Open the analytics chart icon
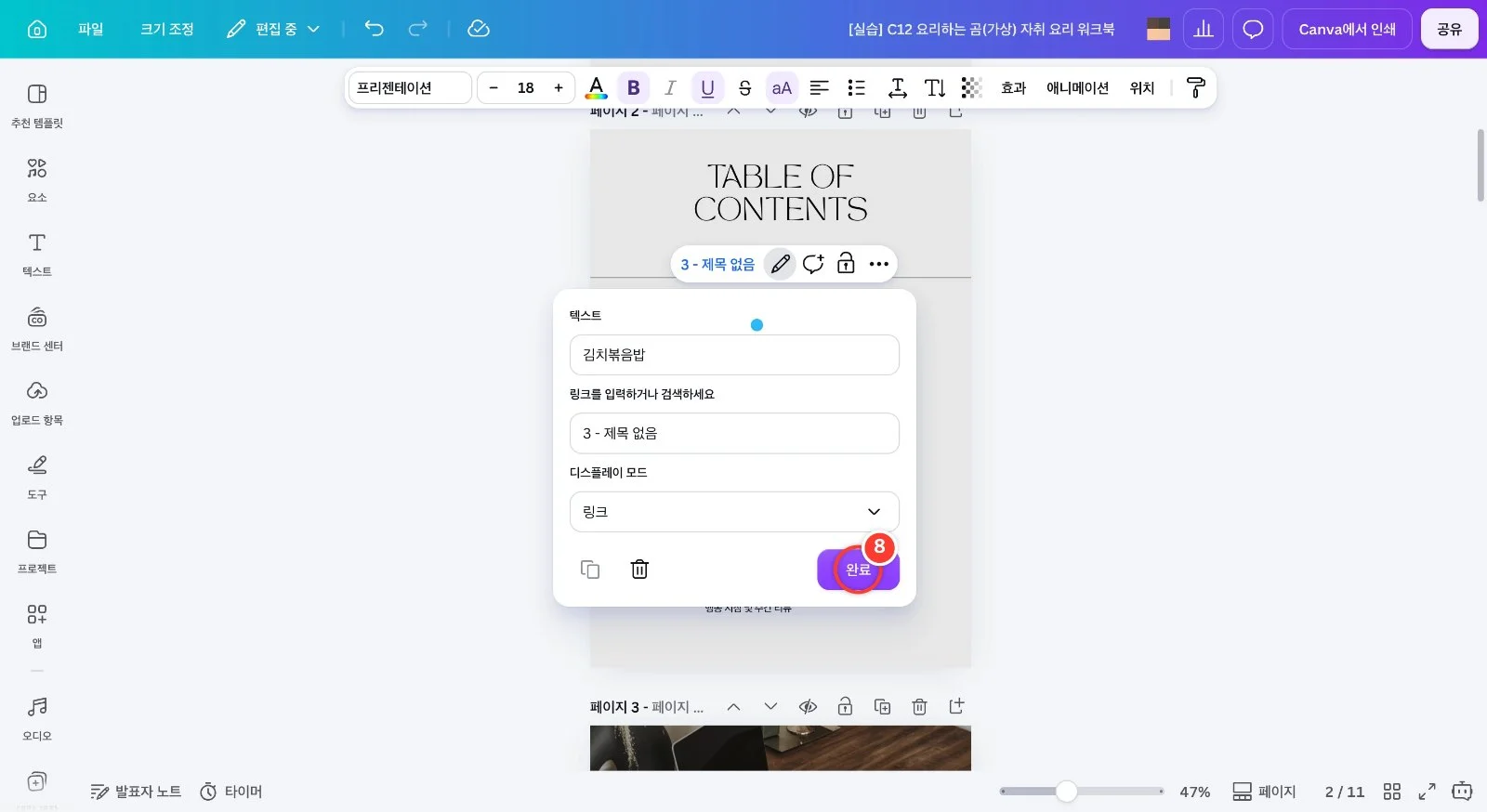Screen dimensions: 1487x812 click(x=1204, y=29)
